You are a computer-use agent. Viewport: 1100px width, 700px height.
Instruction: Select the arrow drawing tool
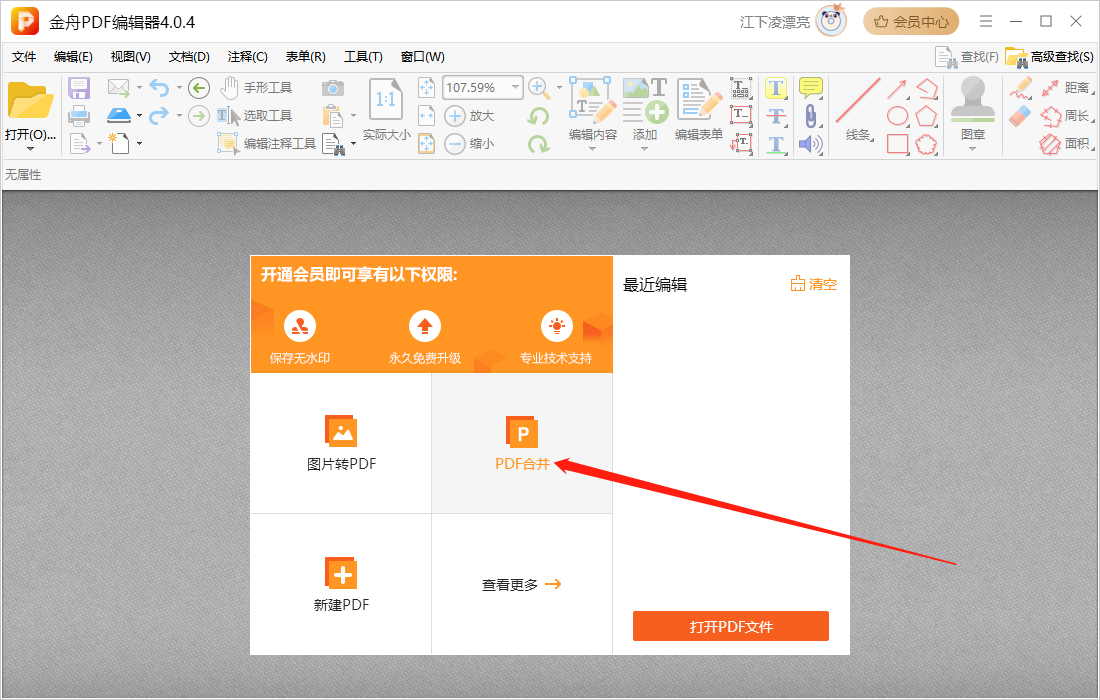(x=897, y=88)
